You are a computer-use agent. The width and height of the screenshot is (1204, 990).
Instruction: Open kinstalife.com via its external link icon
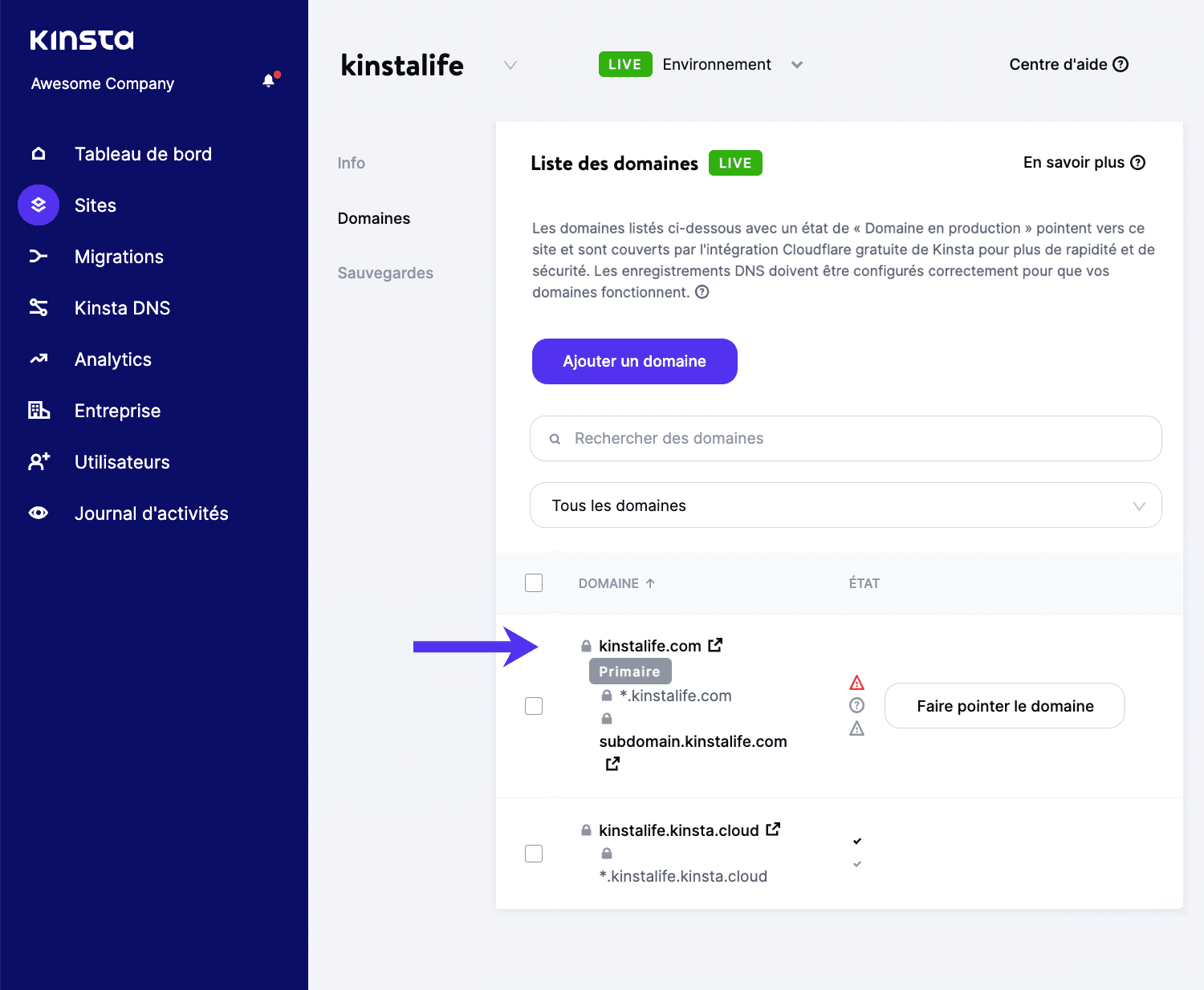(715, 644)
